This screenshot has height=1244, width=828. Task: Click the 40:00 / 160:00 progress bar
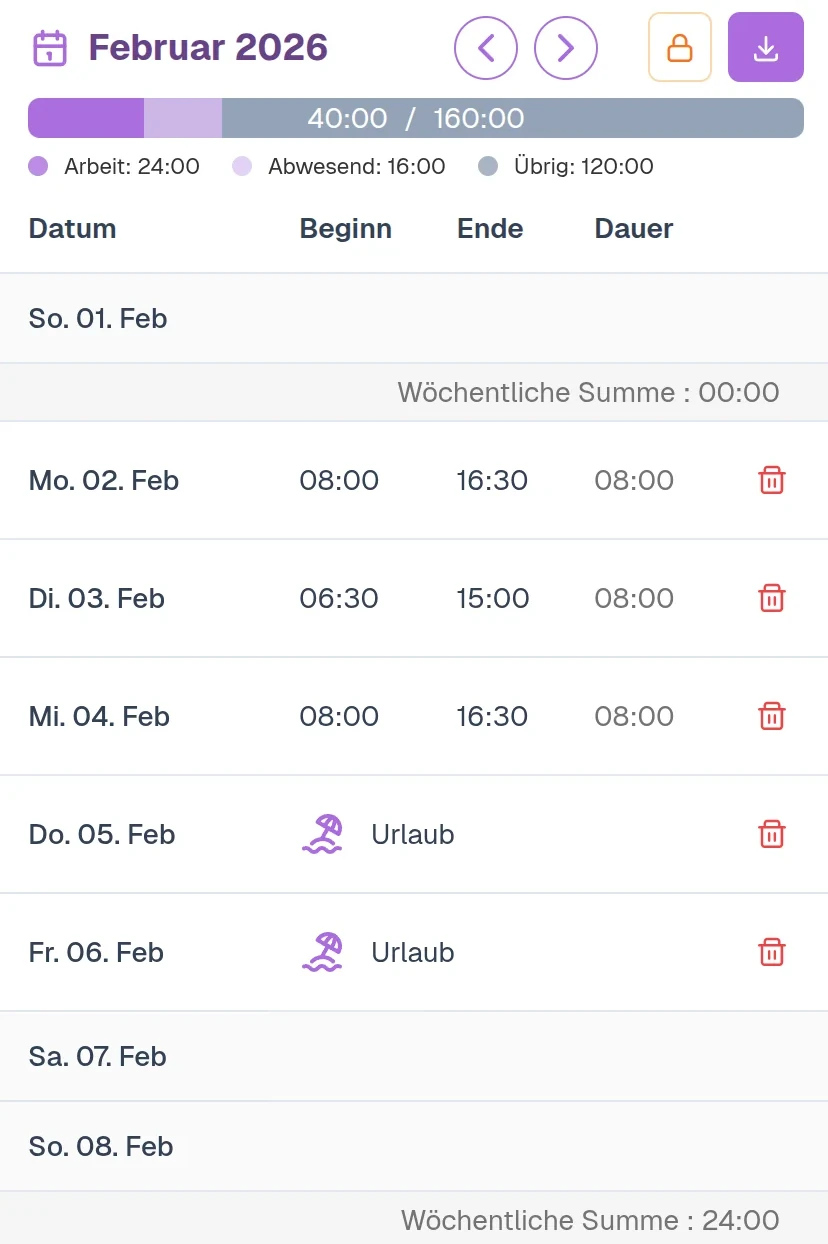415,118
